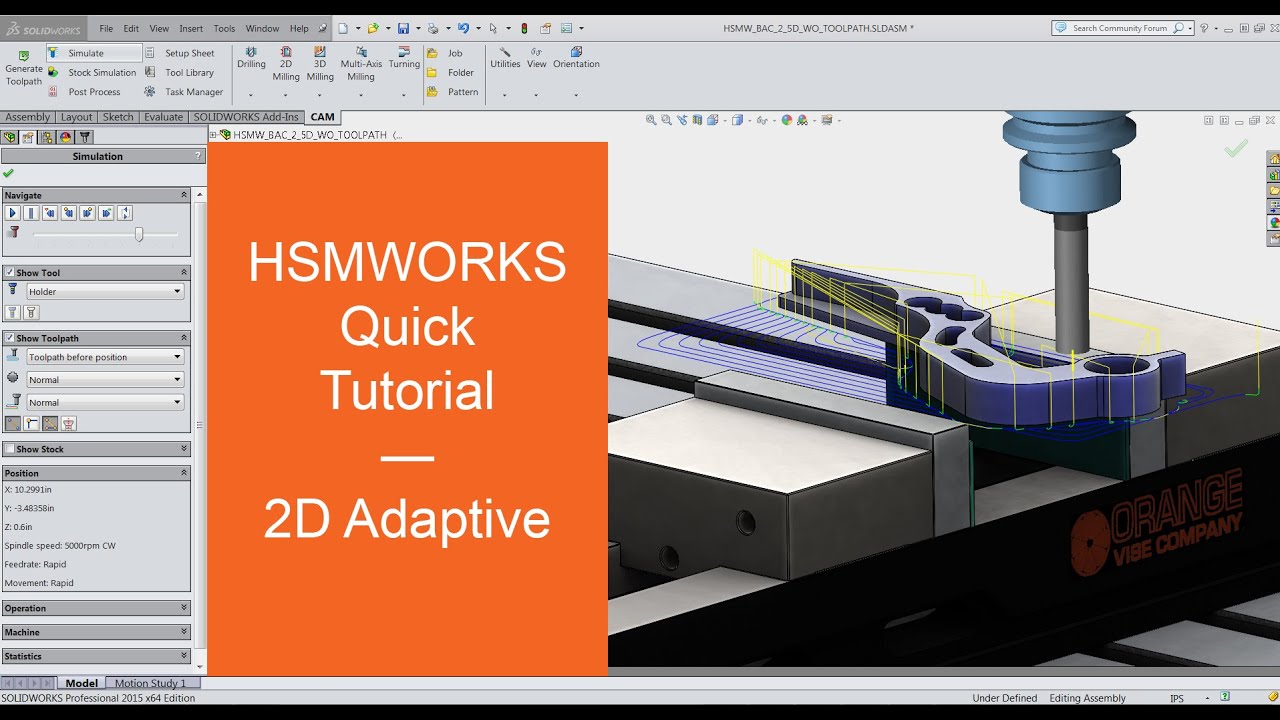
Task: Open the Turning operations tool
Action: (404, 58)
